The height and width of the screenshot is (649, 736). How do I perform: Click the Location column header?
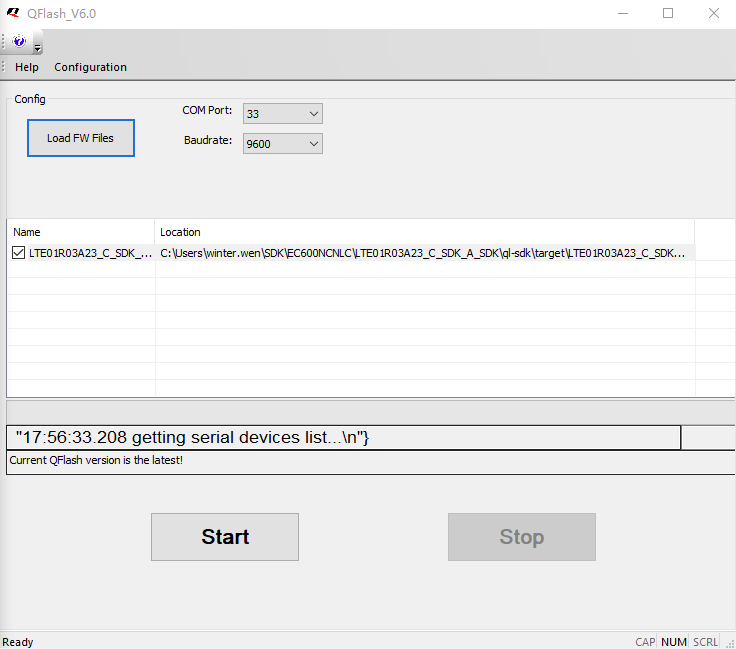[425, 232]
